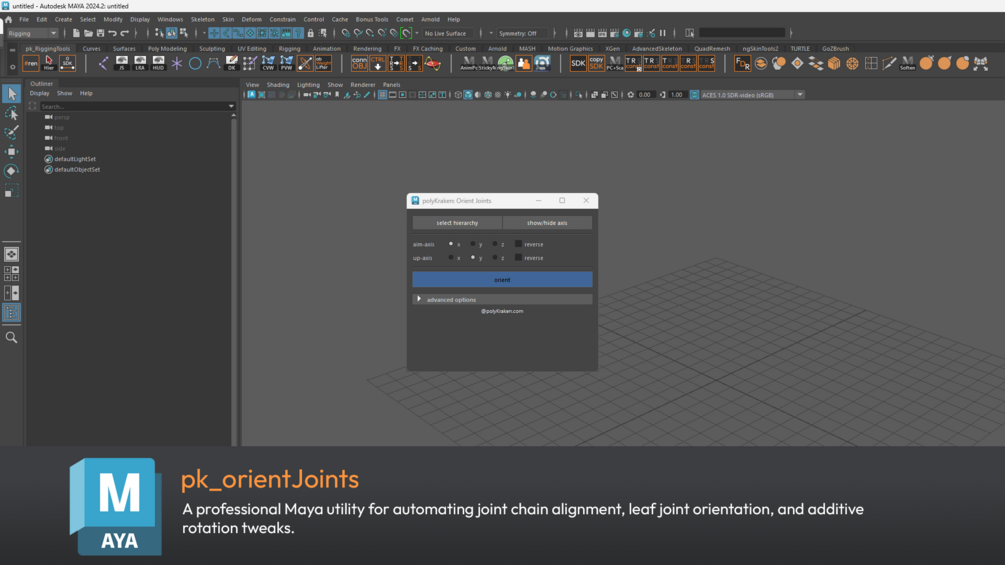The image size is (1005, 565).
Task: Select the Rotate tool in toolbox
Action: click(12, 171)
